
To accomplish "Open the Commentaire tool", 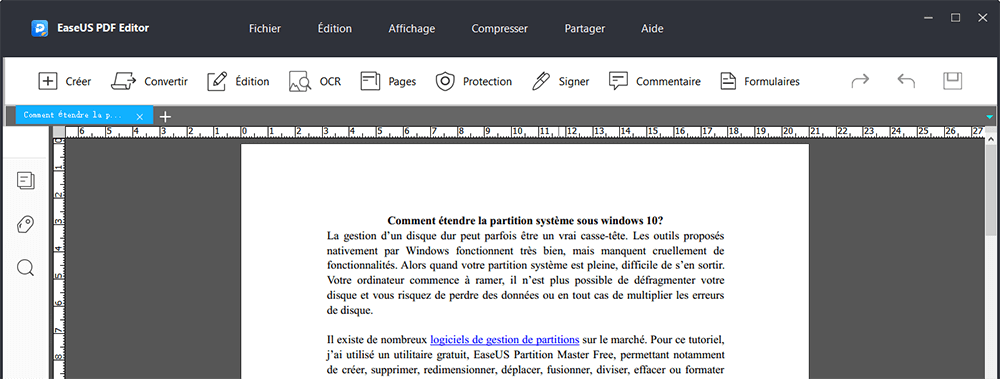I will coord(654,81).
